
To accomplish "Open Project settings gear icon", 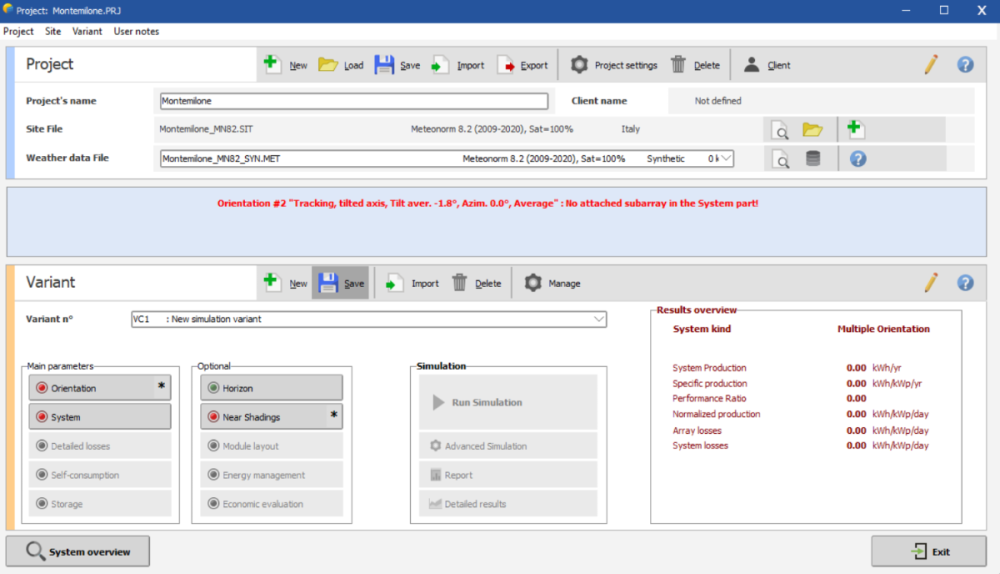I will (579, 65).
